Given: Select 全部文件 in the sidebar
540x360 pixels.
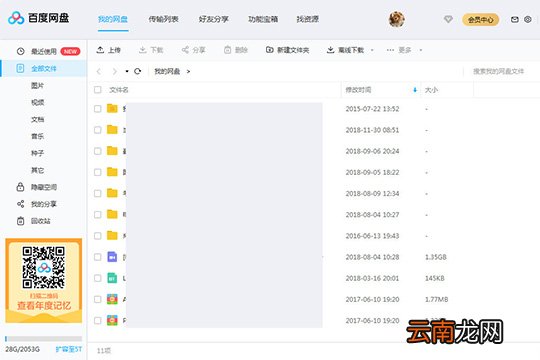Looking at the screenshot, I should point(44,69).
